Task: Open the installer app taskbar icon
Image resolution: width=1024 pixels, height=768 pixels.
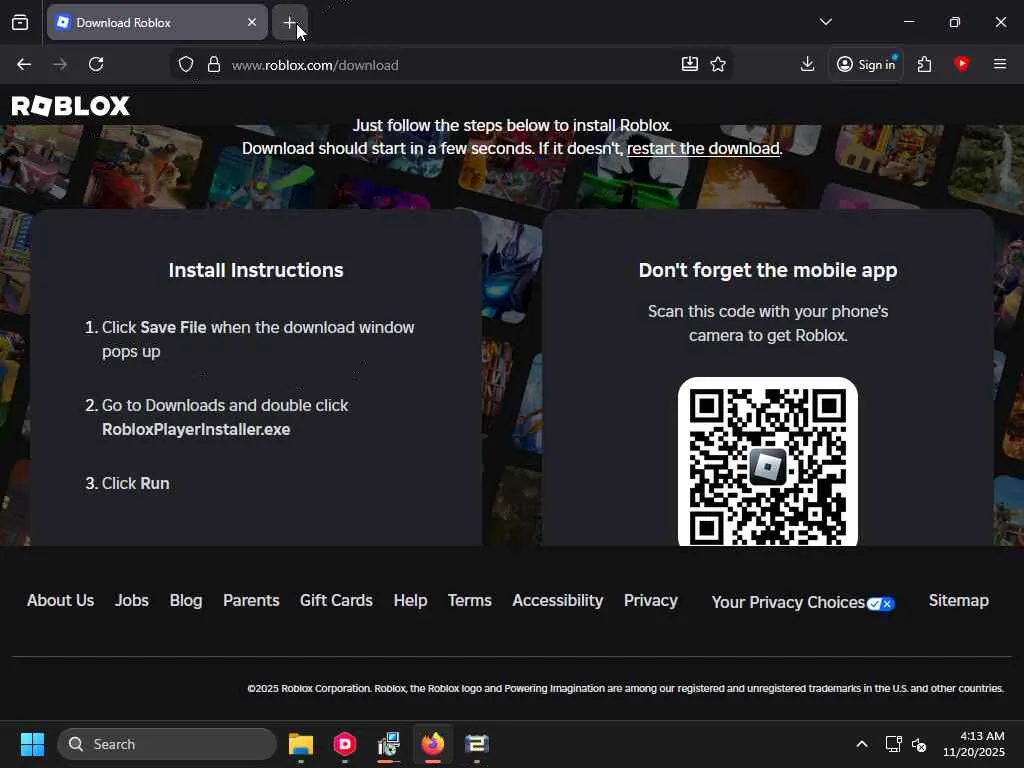Action: [x=389, y=744]
